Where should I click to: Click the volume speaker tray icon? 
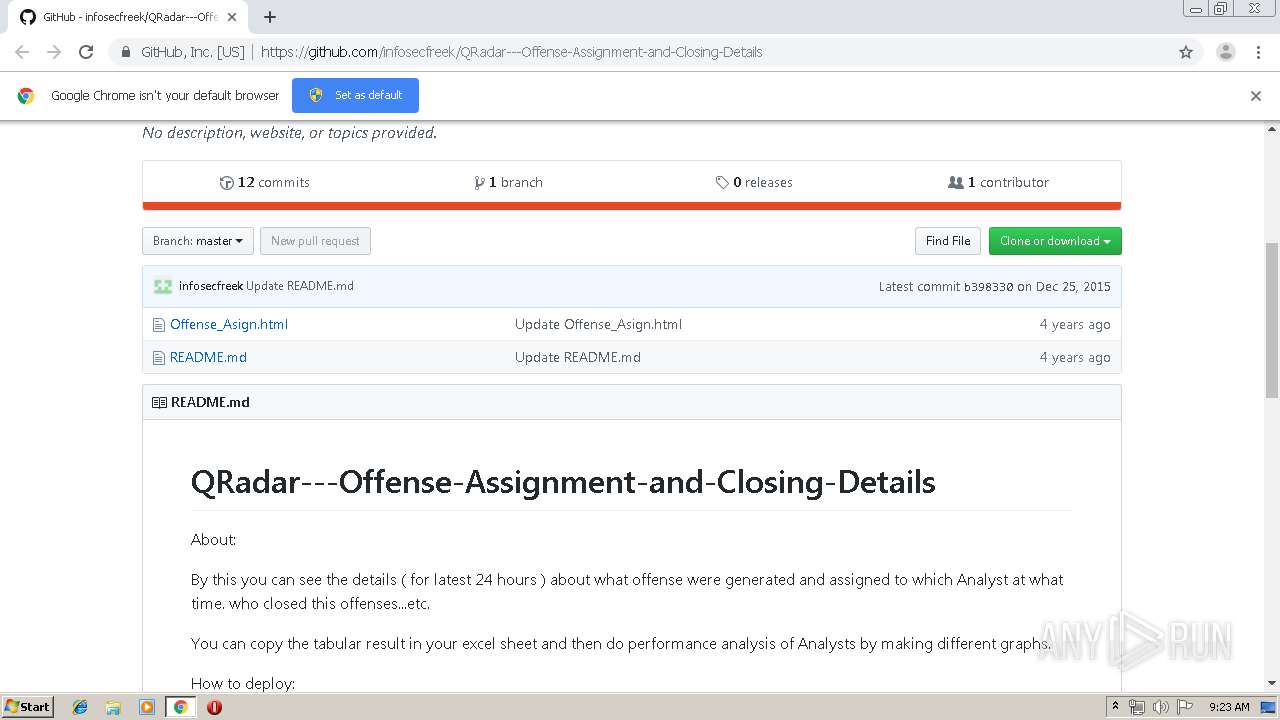pos(1160,707)
